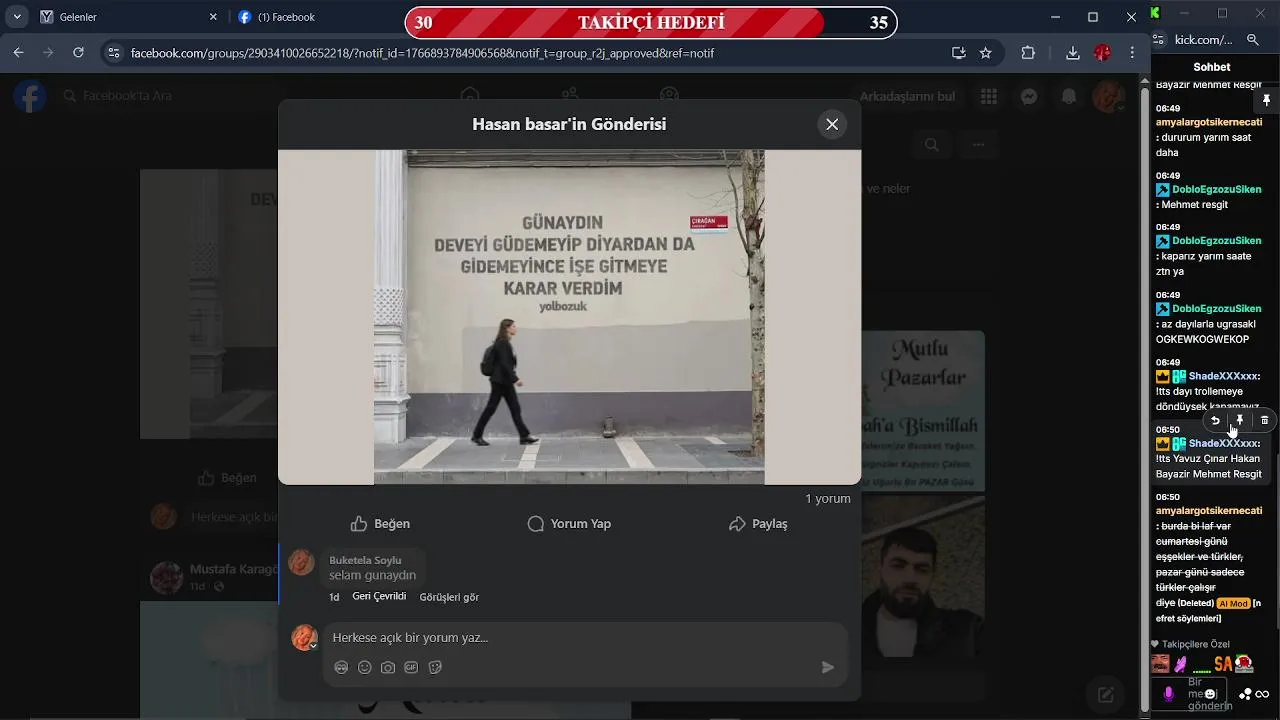This screenshot has width=1280, height=720.
Task: Open emoji picker in comment box
Action: [x=365, y=667]
